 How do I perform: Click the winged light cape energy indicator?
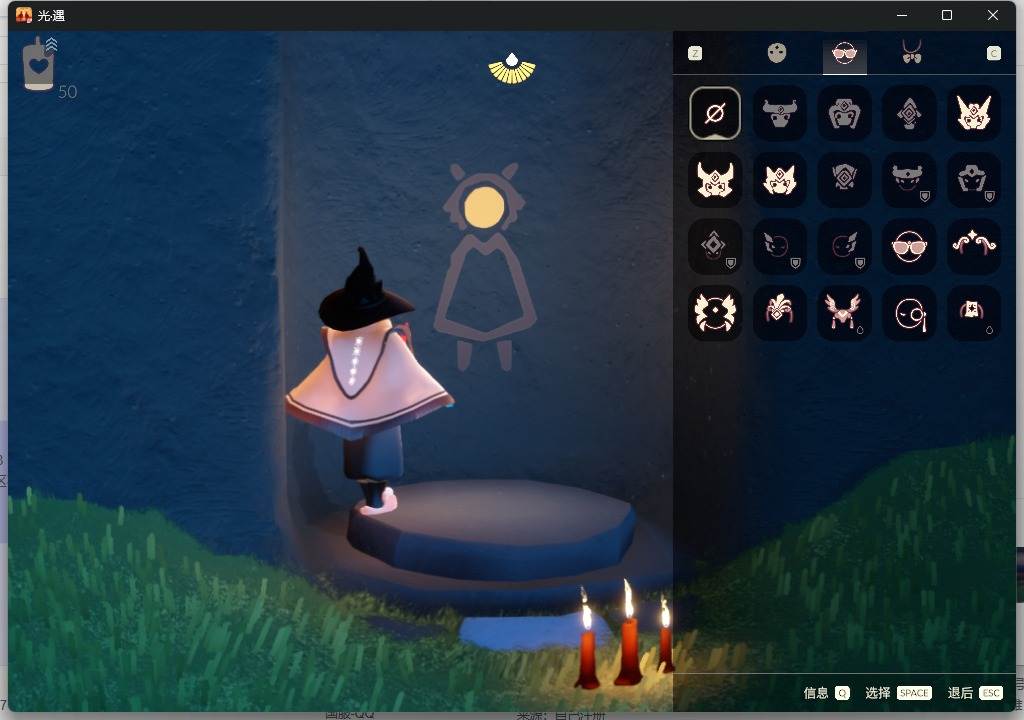click(512, 69)
